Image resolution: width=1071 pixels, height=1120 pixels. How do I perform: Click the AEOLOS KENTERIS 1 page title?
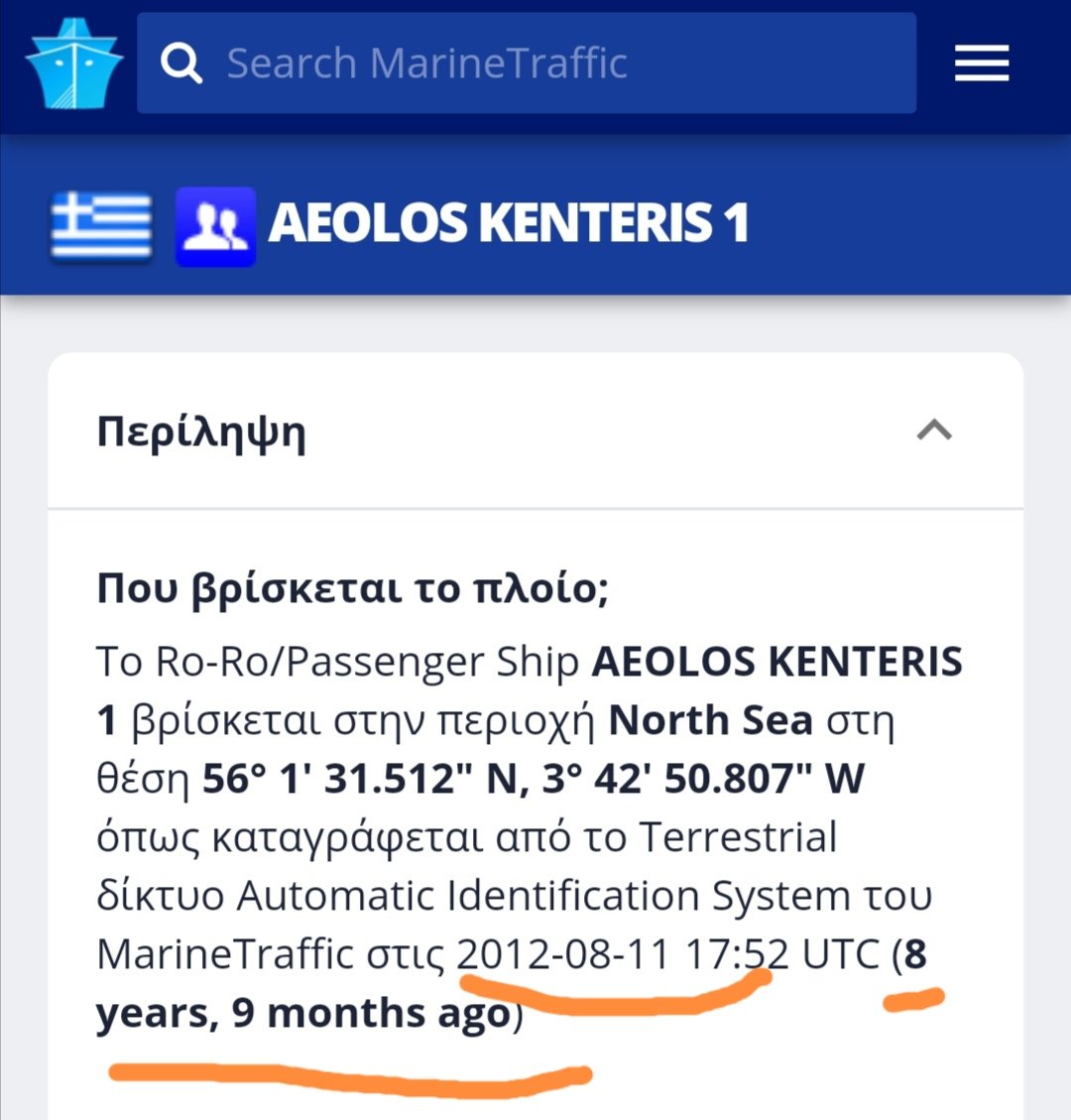coord(508,223)
